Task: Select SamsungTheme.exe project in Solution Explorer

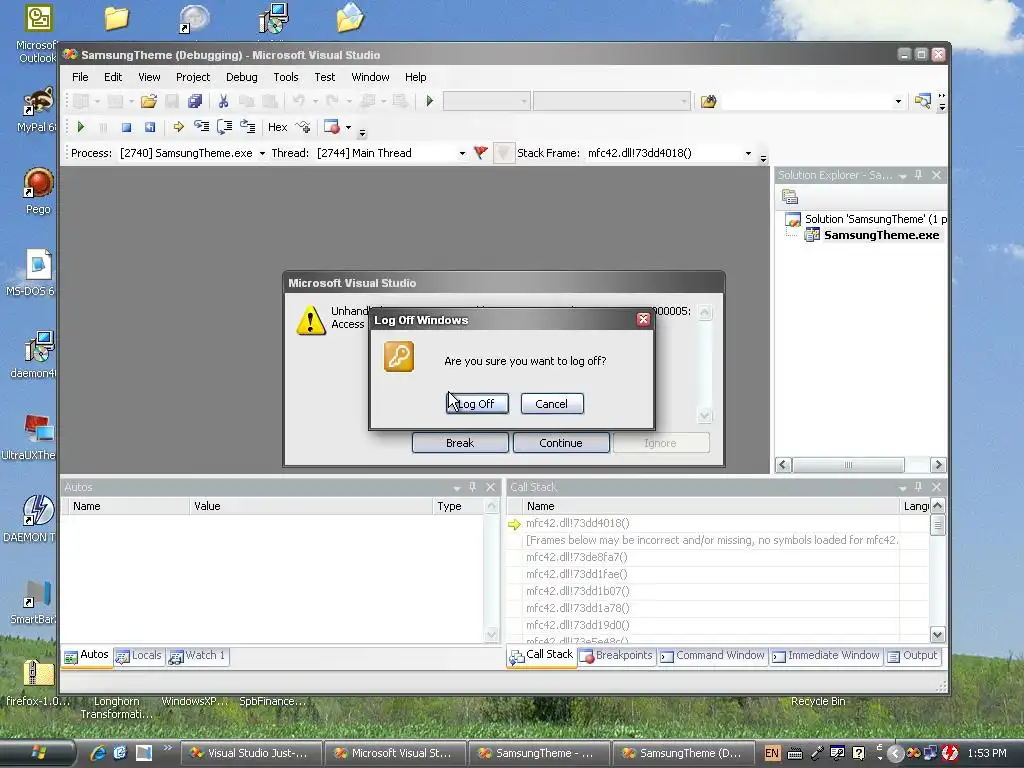Action: (x=881, y=235)
